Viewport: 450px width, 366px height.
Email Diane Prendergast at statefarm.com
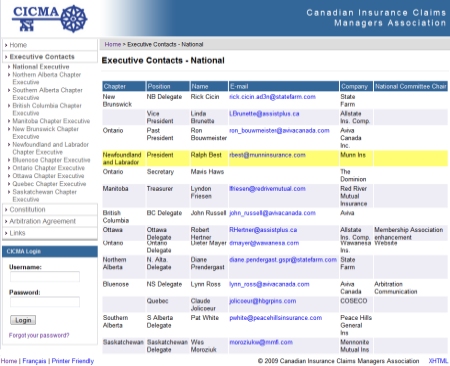(x=283, y=260)
